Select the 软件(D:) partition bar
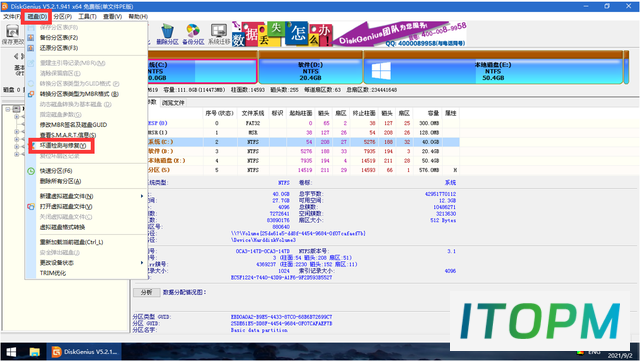640x361 pixels. pos(311,71)
